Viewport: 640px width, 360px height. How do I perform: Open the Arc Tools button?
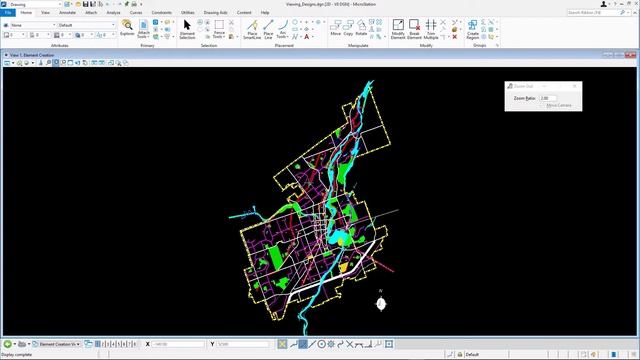point(282,29)
